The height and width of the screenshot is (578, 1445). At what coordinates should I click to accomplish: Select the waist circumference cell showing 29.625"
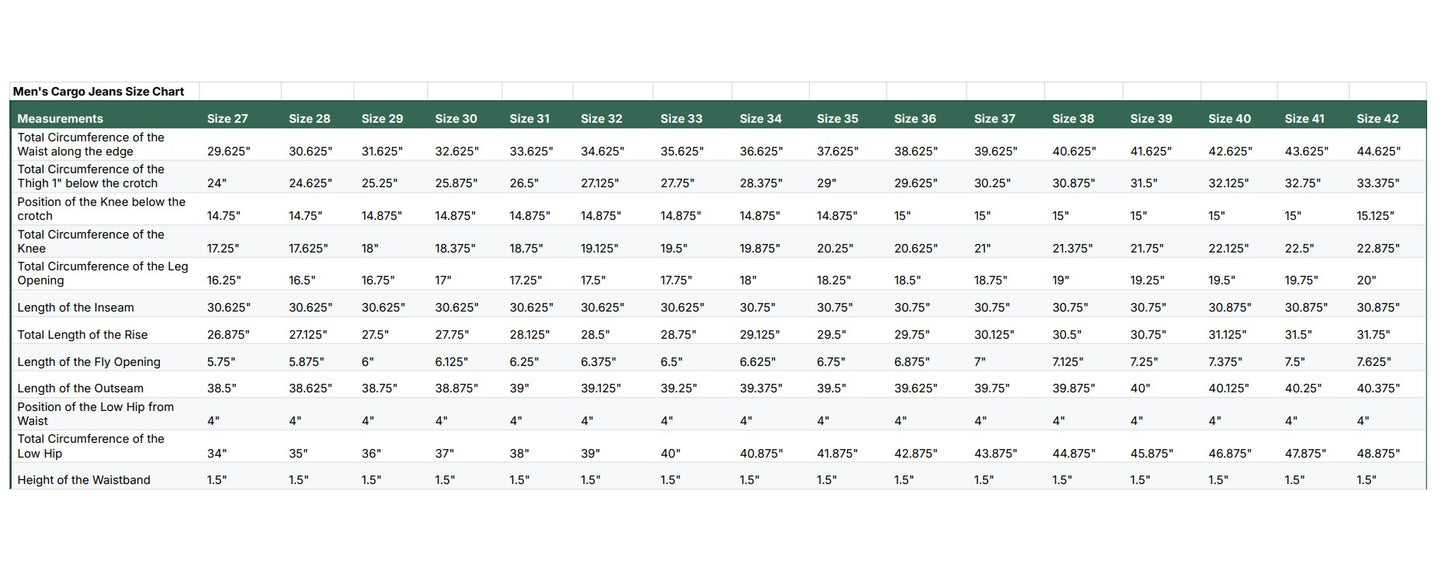point(229,151)
